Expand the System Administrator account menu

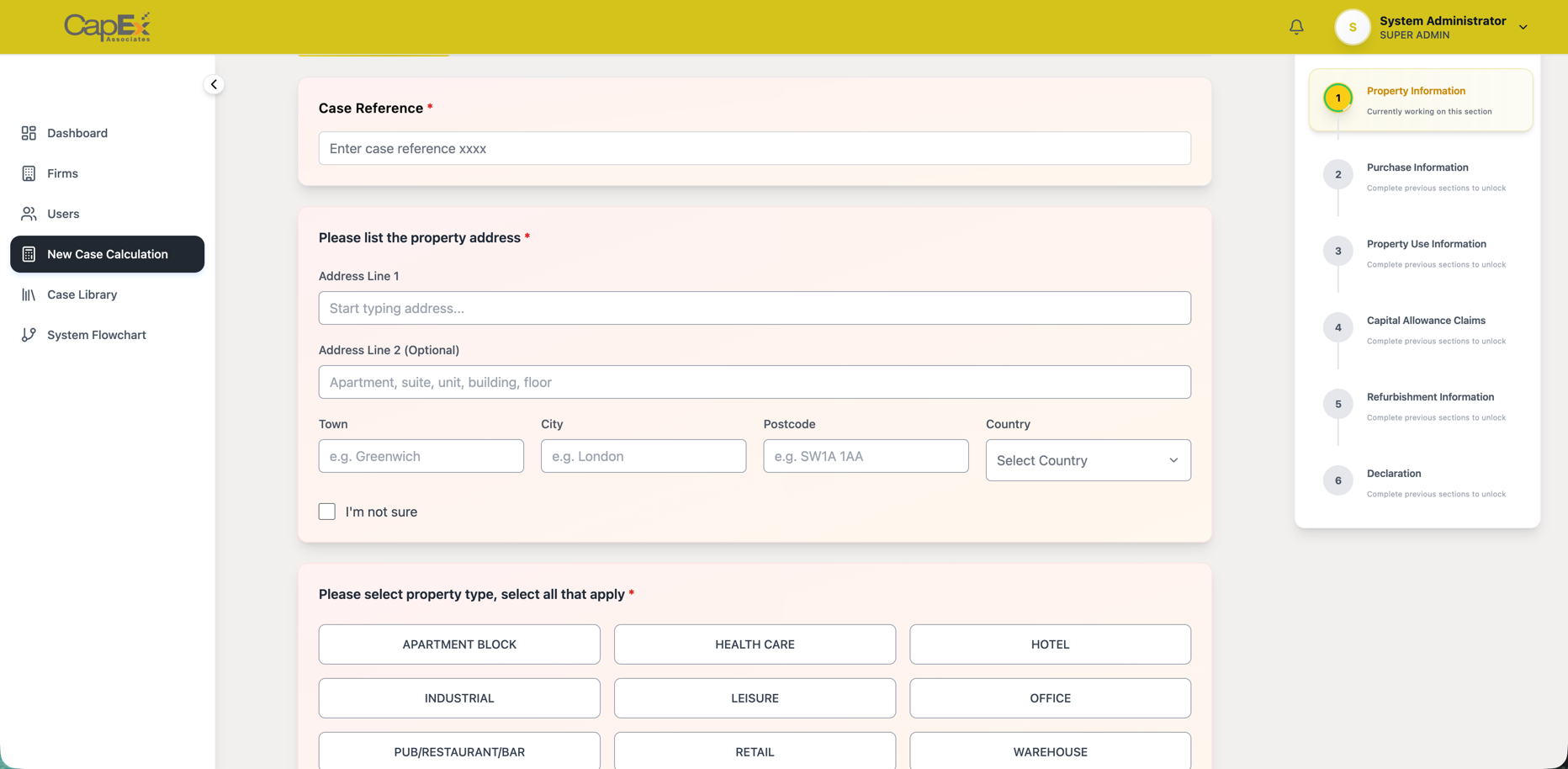[x=1523, y=26]
